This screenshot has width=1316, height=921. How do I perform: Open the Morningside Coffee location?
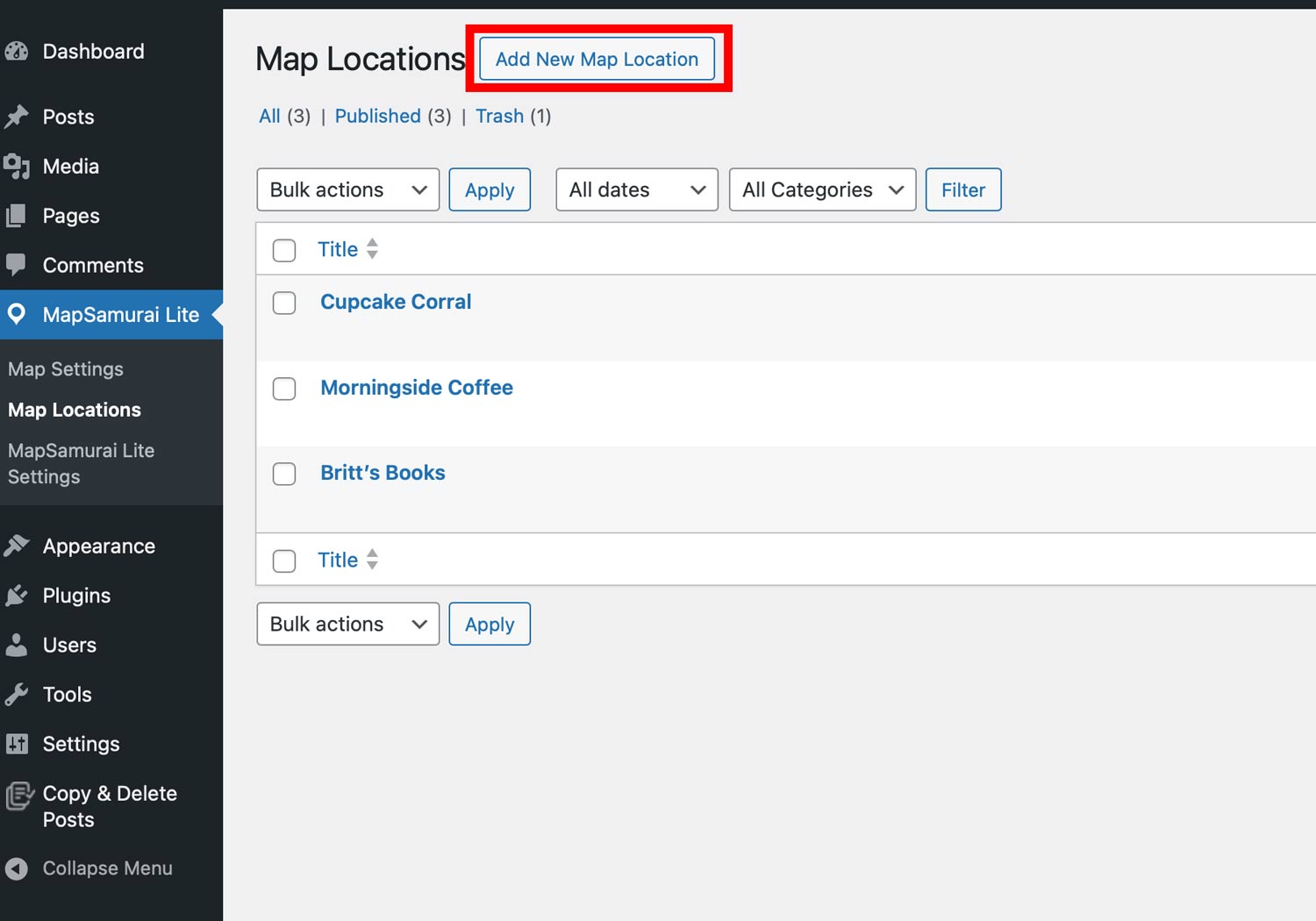tap(417, 388)
